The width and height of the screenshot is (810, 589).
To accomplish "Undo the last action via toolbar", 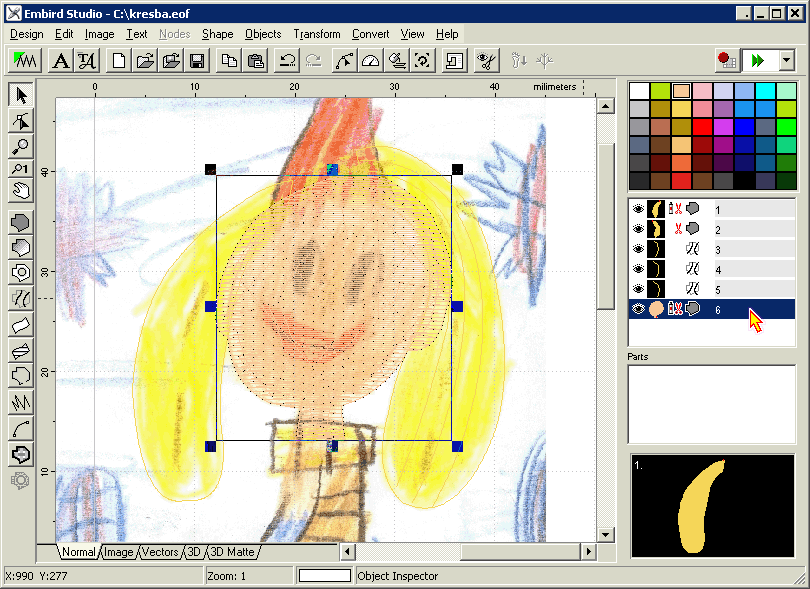I will click(x=287, y=60).
